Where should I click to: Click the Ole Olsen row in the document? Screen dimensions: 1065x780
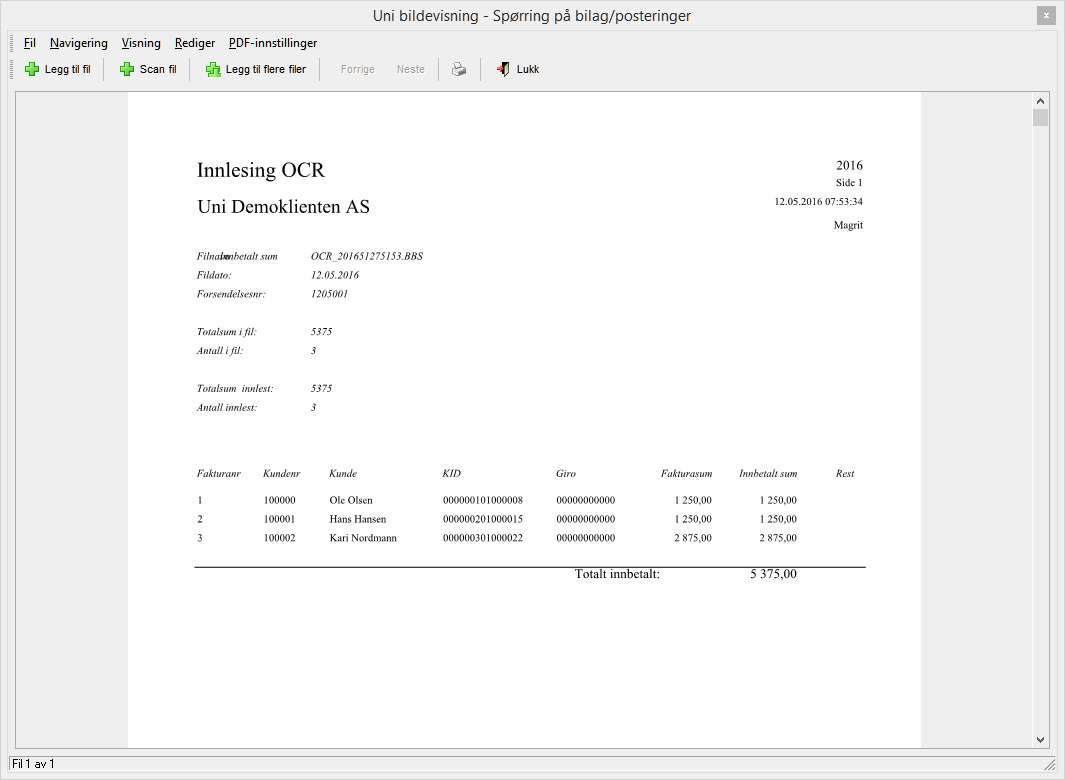[x=351, y=500]
